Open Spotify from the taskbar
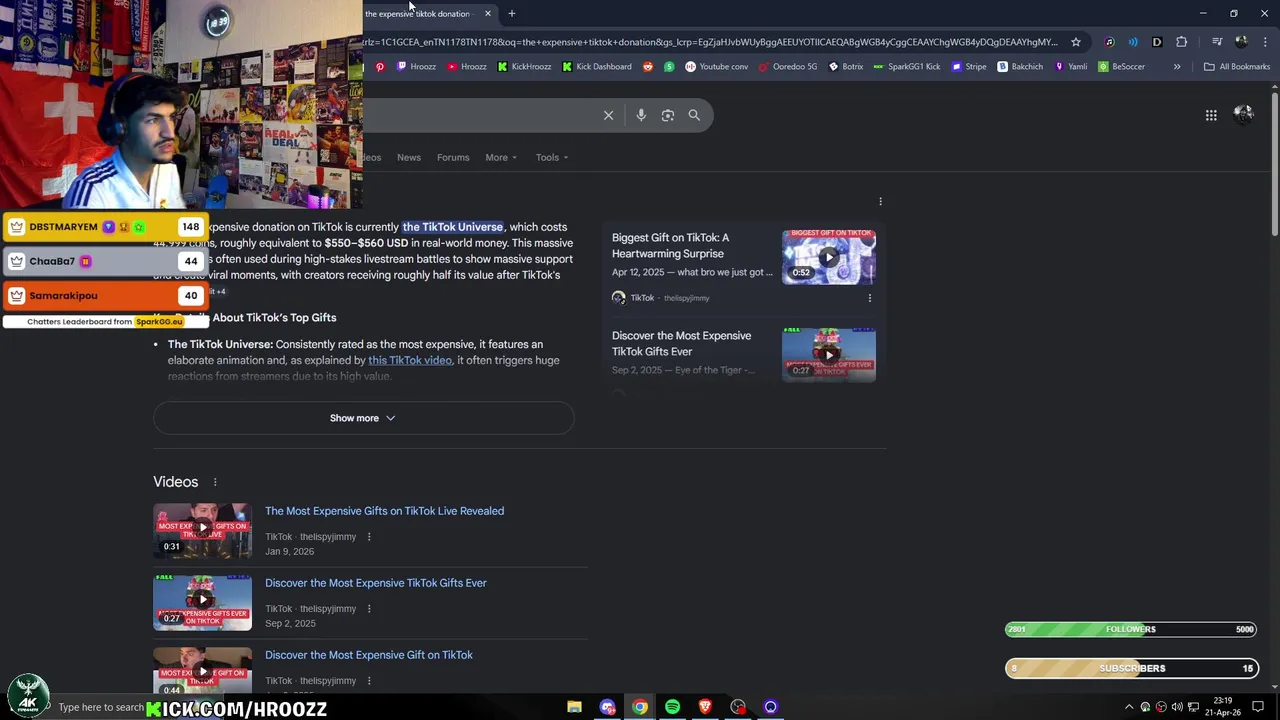1280x720 pixels. click(672, 707)
